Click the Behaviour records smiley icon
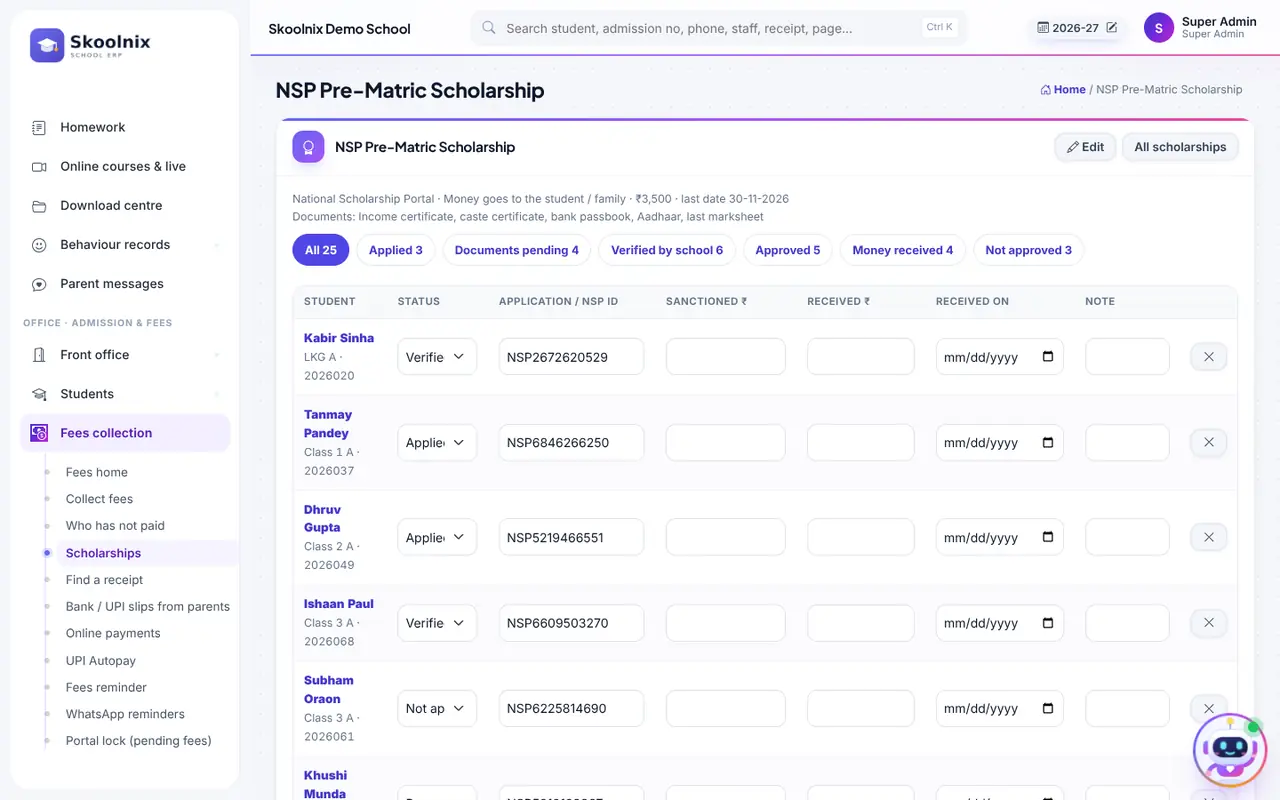This screenshot has width=1280, height=800. pos(39,245)
